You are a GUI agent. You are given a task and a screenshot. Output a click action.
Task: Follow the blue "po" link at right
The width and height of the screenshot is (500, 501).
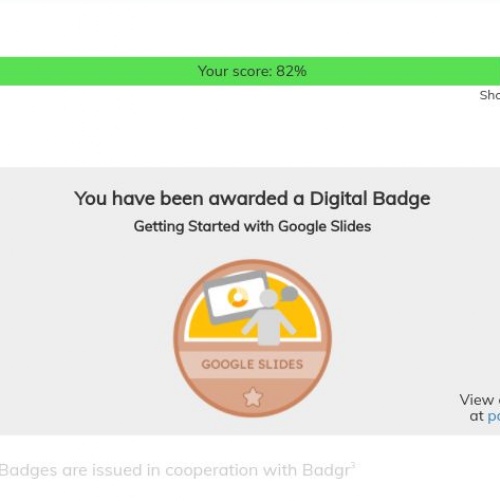494,416
